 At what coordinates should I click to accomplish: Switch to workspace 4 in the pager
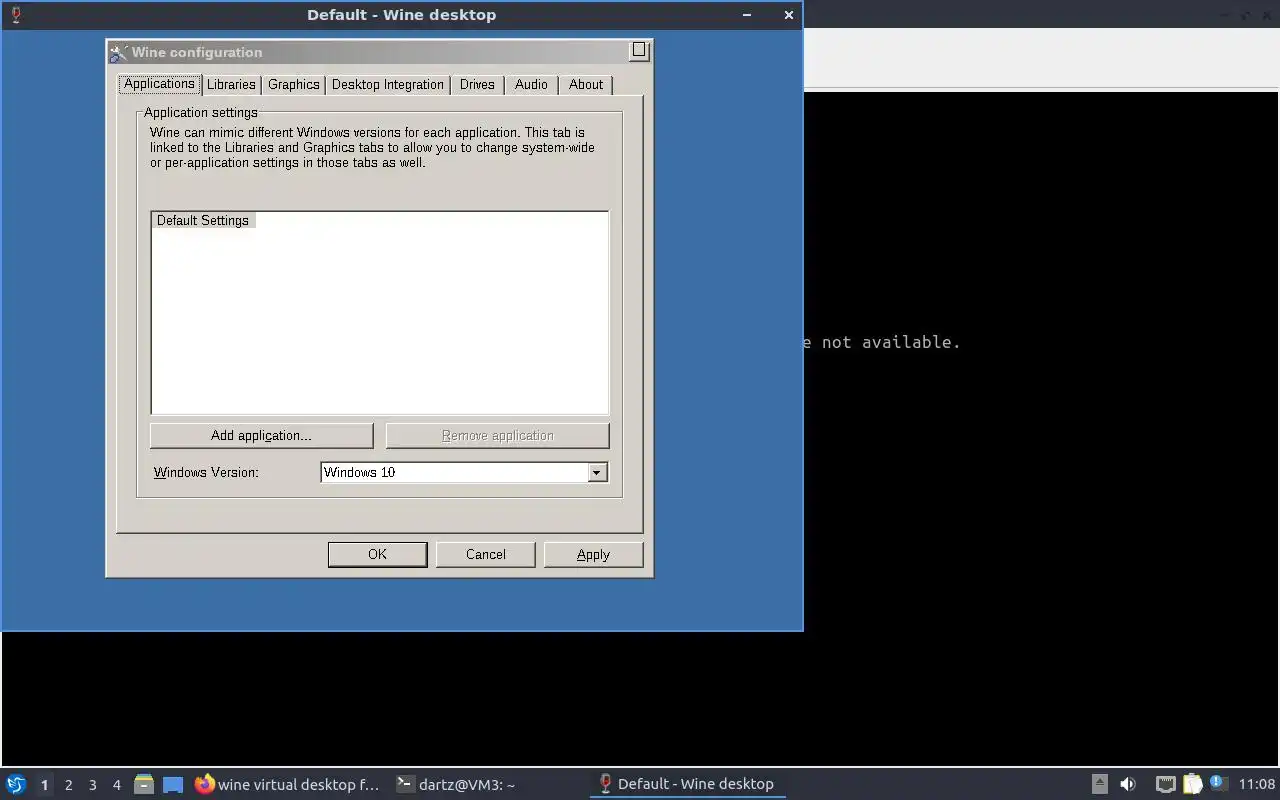[116, 785]
